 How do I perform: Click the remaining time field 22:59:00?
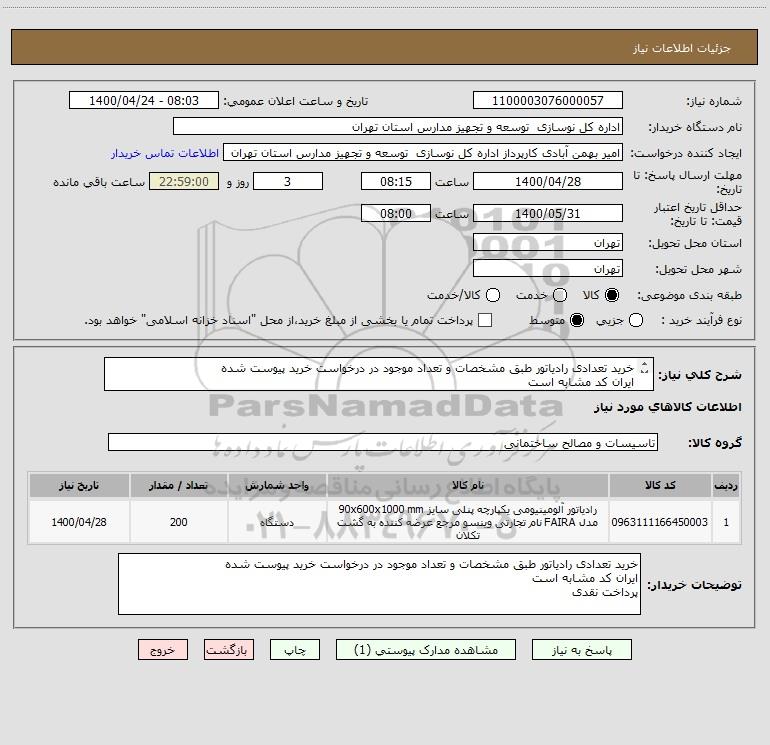point(184,181)
